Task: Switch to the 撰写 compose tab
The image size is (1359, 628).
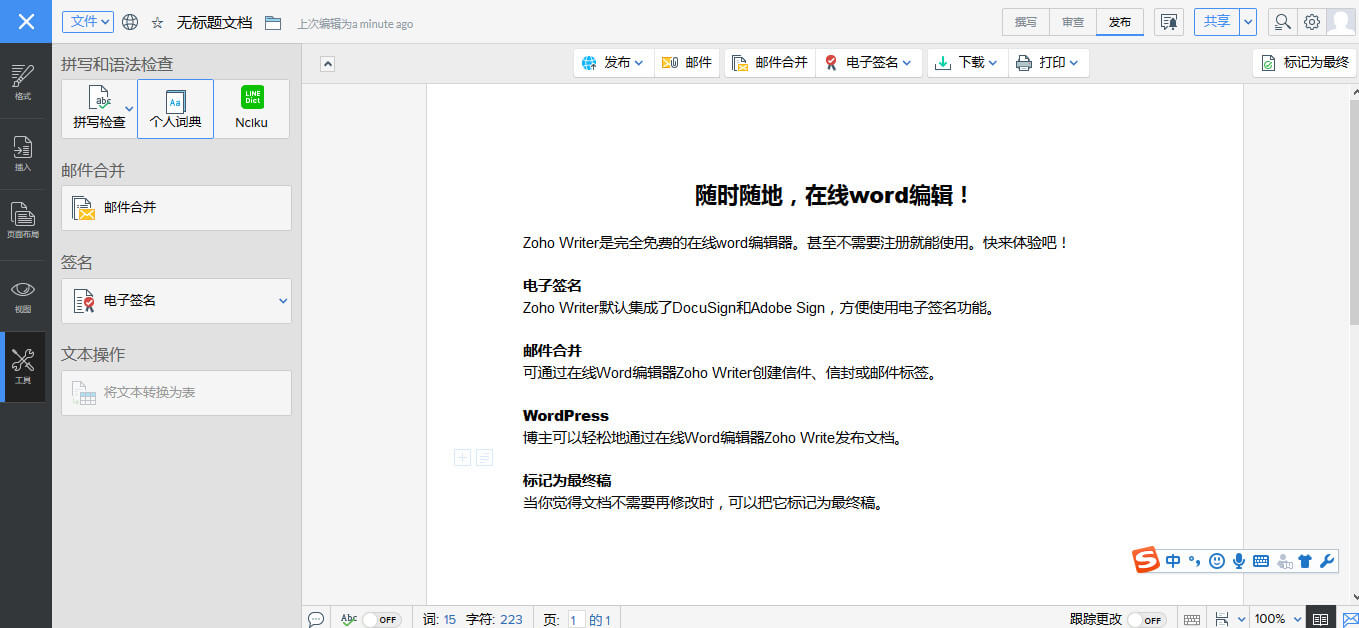Action: coord(1026,22)
